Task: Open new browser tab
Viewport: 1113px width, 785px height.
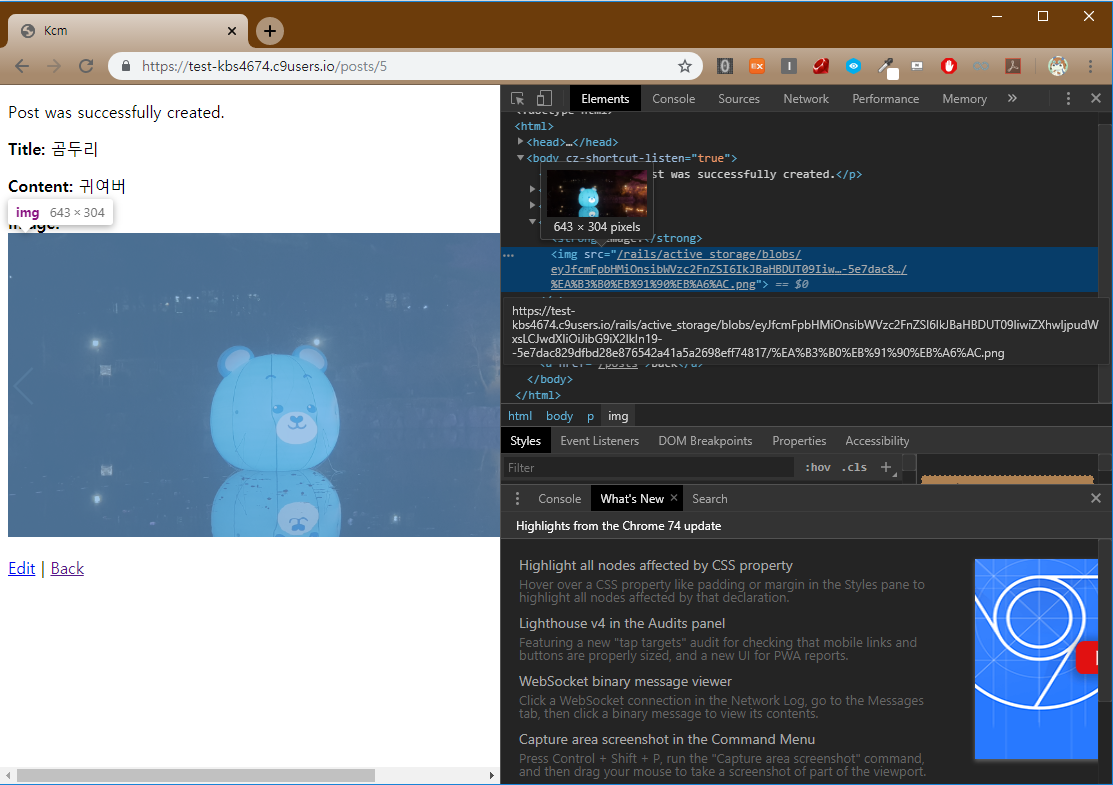Action: pyautogui.click(x=270, y=31)
